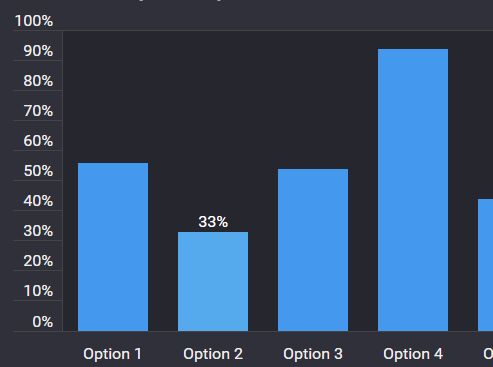Click the Option 3 bar

click(313, 250)
